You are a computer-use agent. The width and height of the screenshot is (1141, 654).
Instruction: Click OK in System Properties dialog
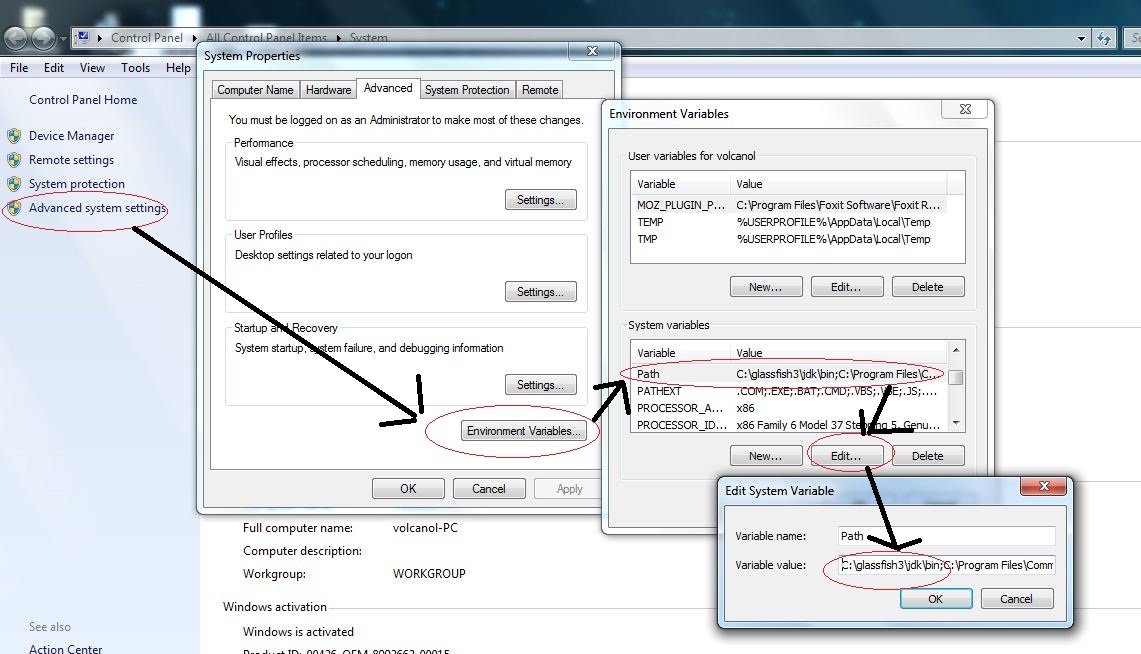[x=408, y=489]
